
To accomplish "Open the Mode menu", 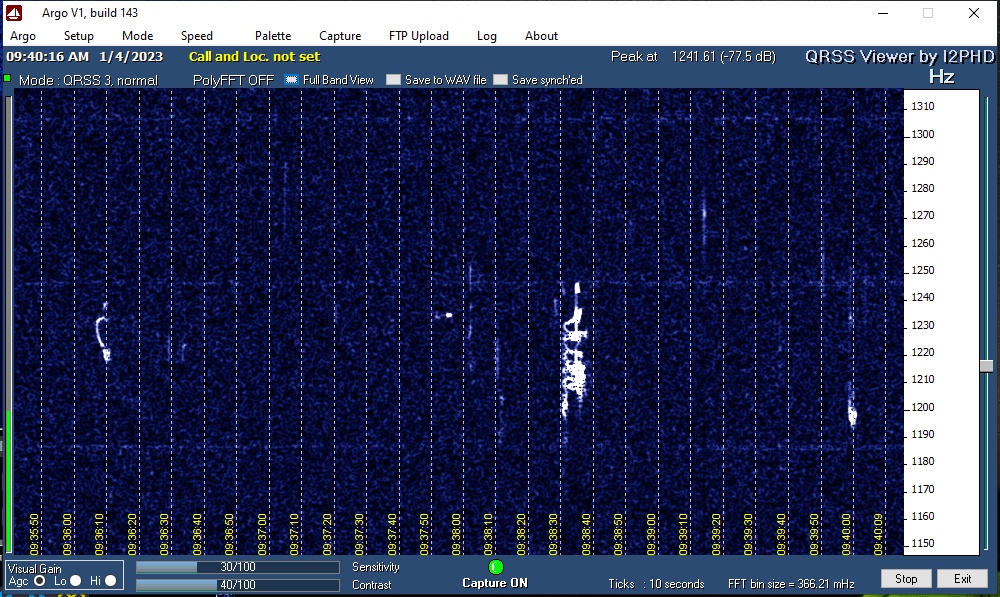I will coord(138,36).
